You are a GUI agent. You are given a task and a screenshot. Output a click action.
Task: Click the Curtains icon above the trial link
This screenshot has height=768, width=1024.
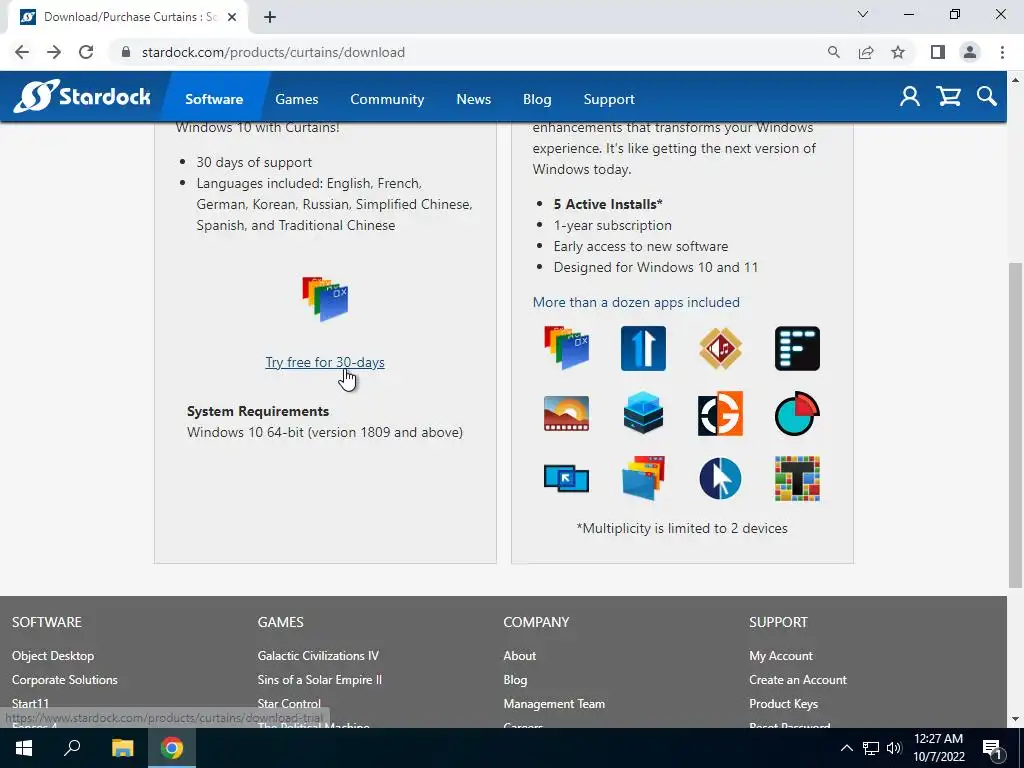325,298
